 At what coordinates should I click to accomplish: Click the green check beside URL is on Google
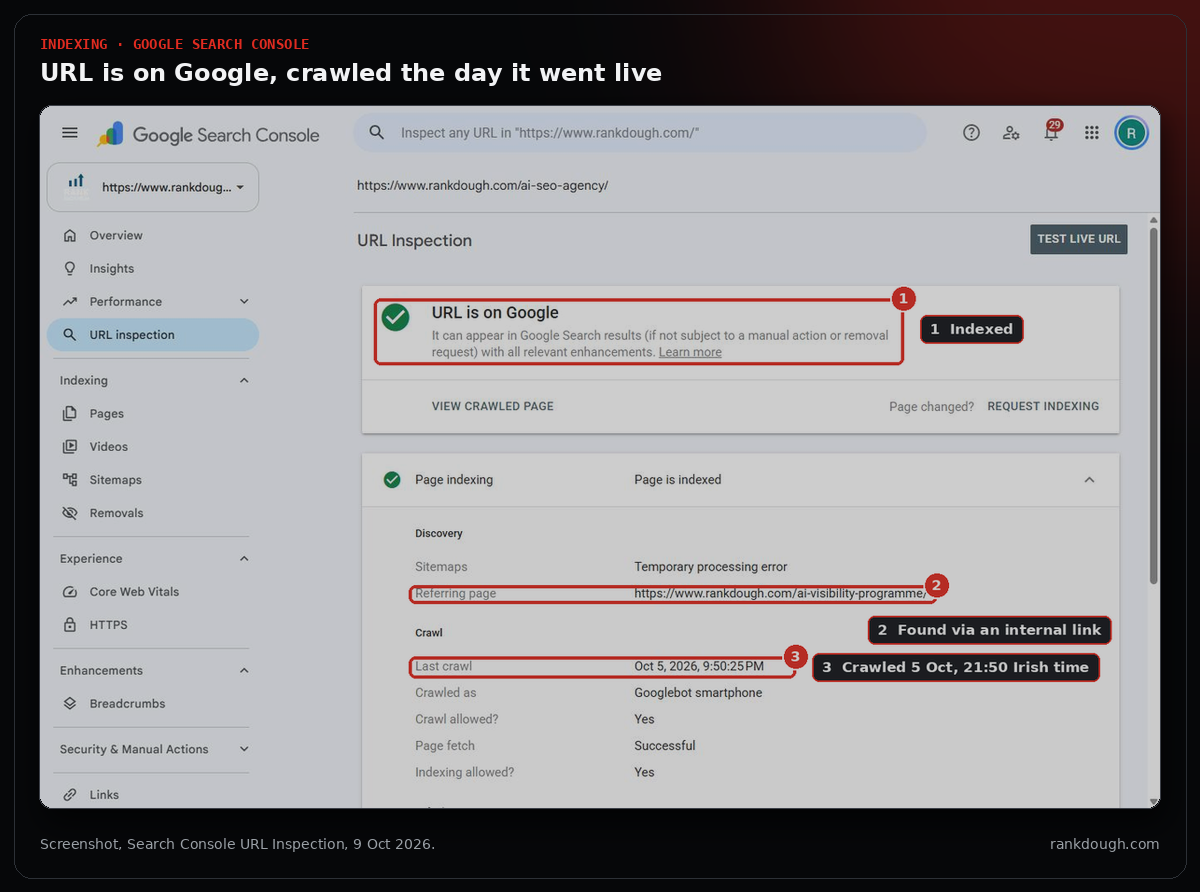(396, 318)
